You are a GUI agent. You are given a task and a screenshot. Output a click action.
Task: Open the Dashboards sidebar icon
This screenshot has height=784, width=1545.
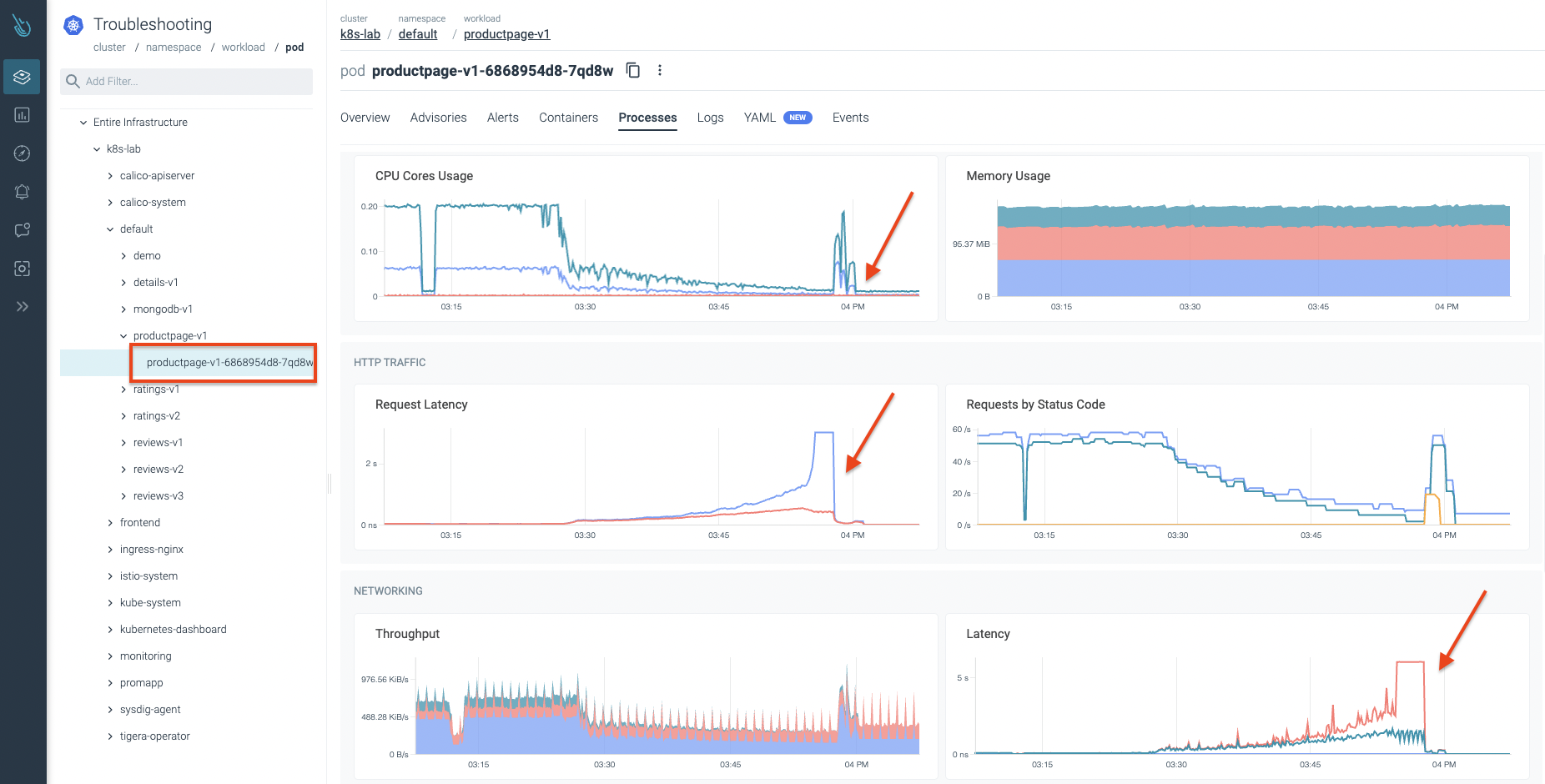click(23, 115)
